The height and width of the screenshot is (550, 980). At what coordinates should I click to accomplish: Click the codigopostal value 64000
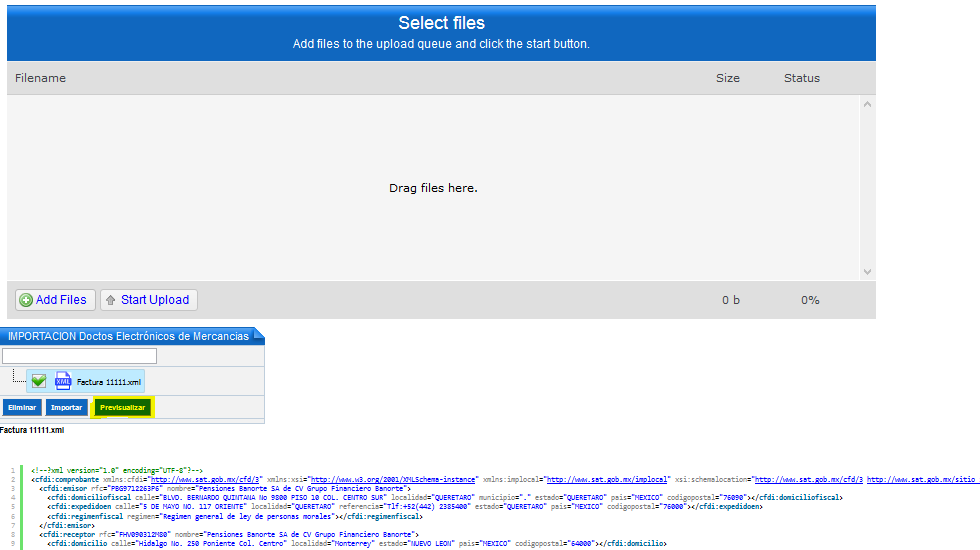pos(581,544)
